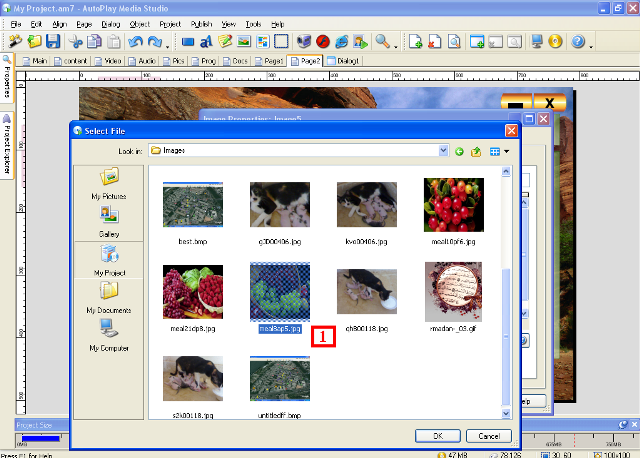The image size is (640, 458).
Task: Choose the rmadan_03.gif image
Action: tap(453, 291)
